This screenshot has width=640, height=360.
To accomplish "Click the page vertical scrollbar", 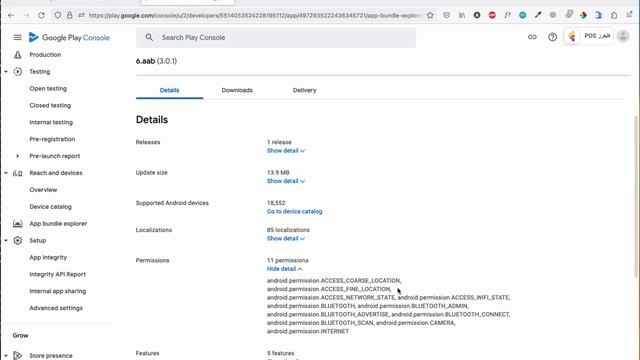I will (637, 196).
